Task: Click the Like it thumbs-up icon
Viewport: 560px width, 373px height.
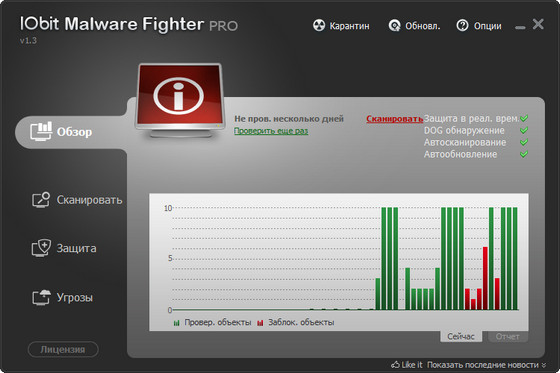Action: tap(395, 364)
